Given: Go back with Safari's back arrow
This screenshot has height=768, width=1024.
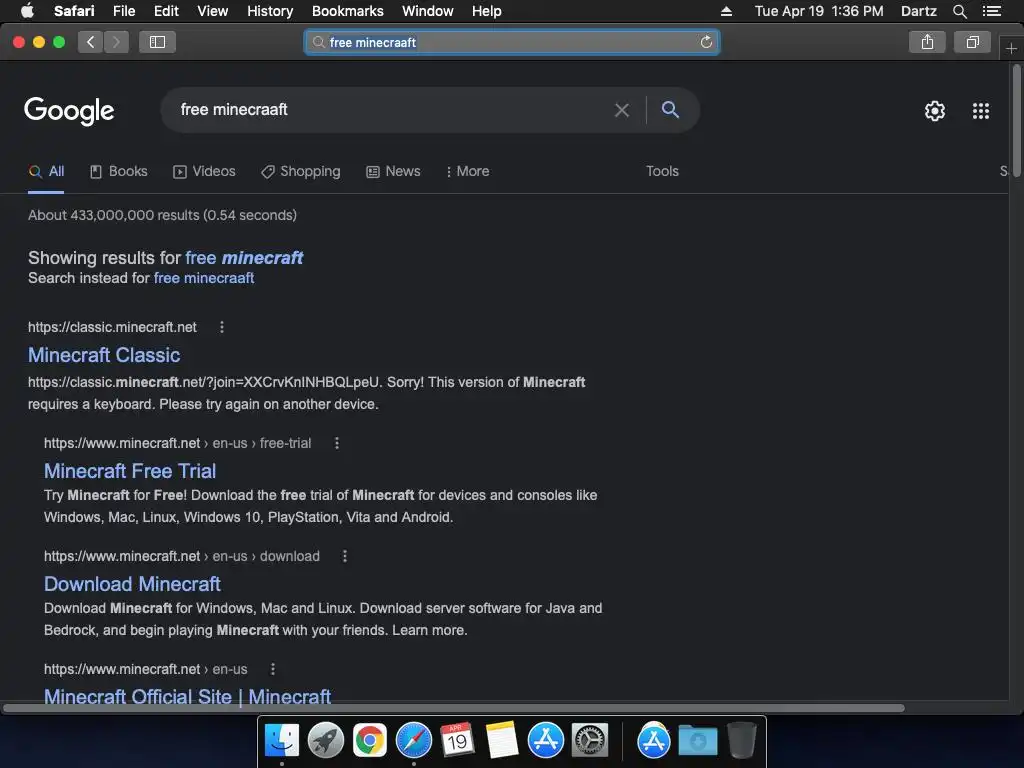Looking at the screenshot, I should pyautogui.click(x=91, y=42).
